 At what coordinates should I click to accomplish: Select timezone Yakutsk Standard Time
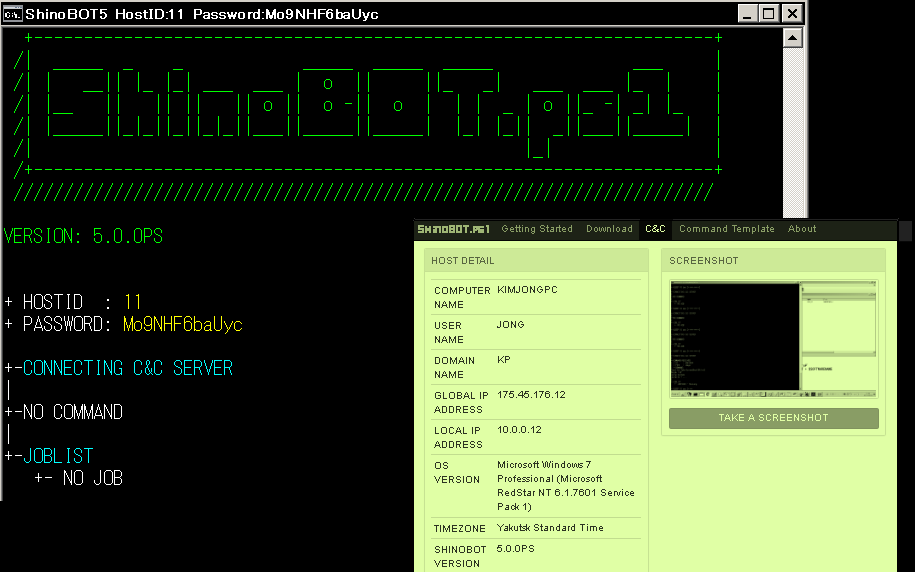(550, 528)
